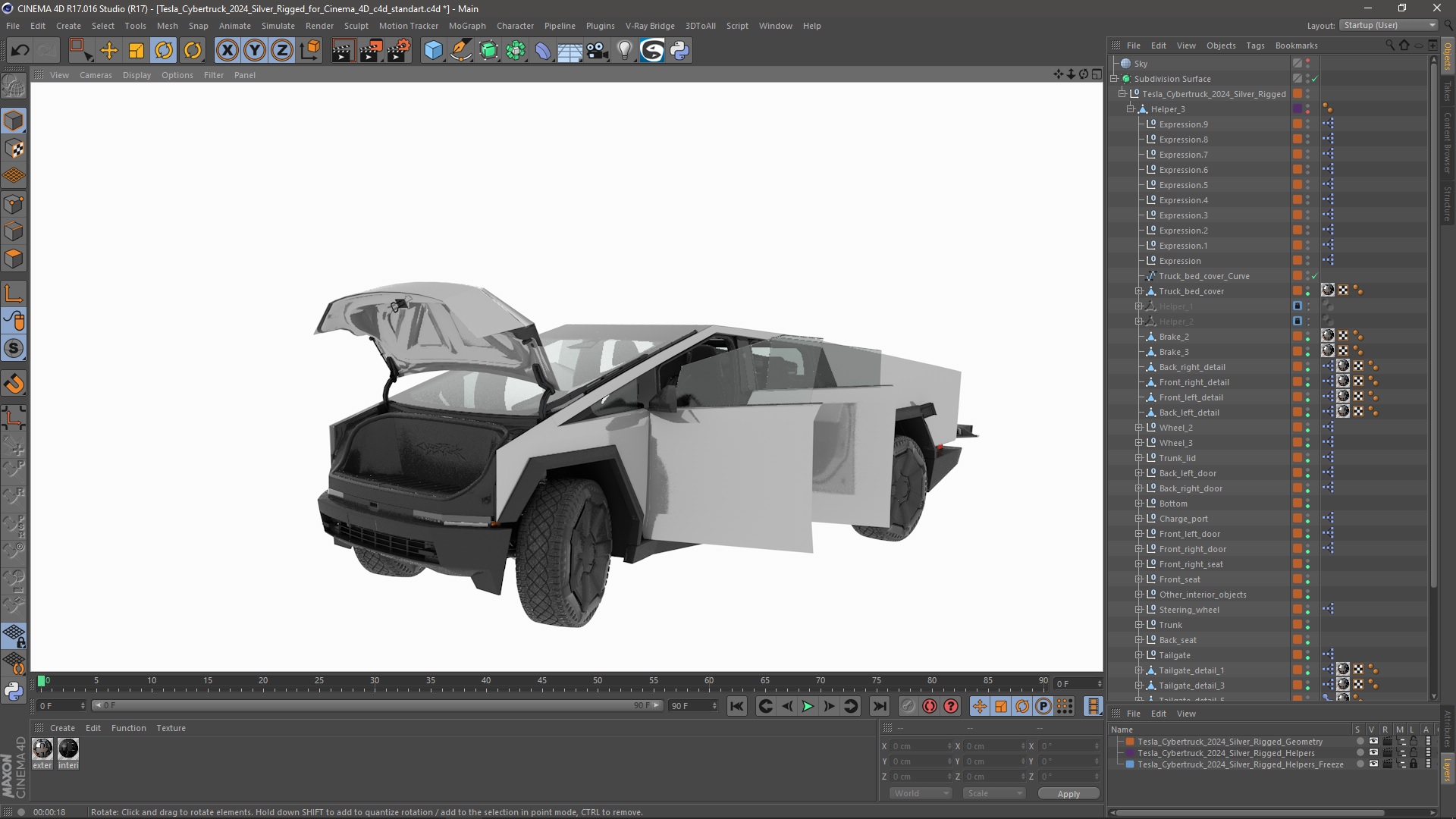Screen dimensions: 1456x819
Task: Open the spline Pen tool
Action: pos(460,51)
